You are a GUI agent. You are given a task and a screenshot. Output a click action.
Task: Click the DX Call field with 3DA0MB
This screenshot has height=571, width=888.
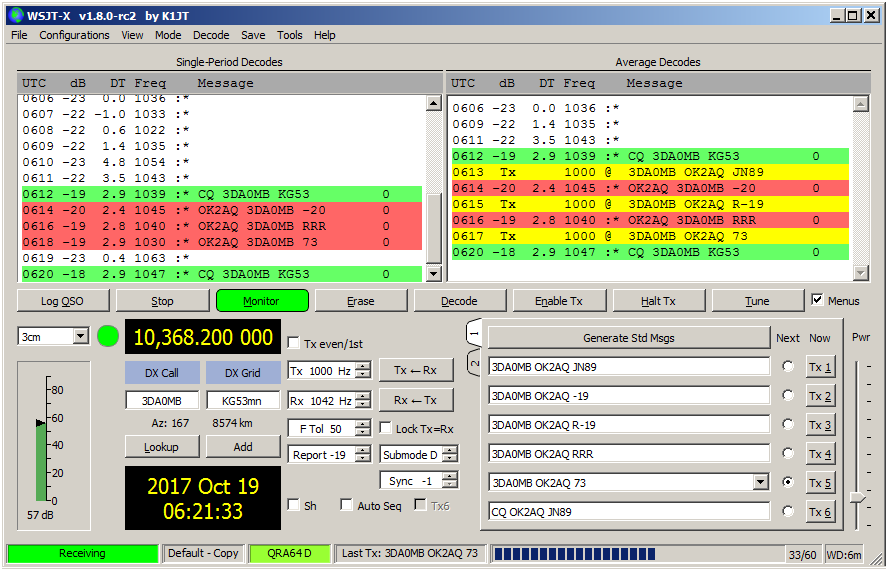click(162, 400)
